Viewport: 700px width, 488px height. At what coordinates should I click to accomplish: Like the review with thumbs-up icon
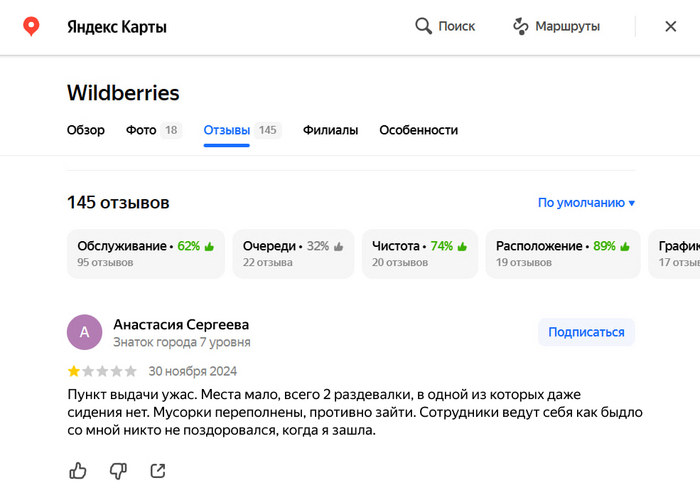78,470
